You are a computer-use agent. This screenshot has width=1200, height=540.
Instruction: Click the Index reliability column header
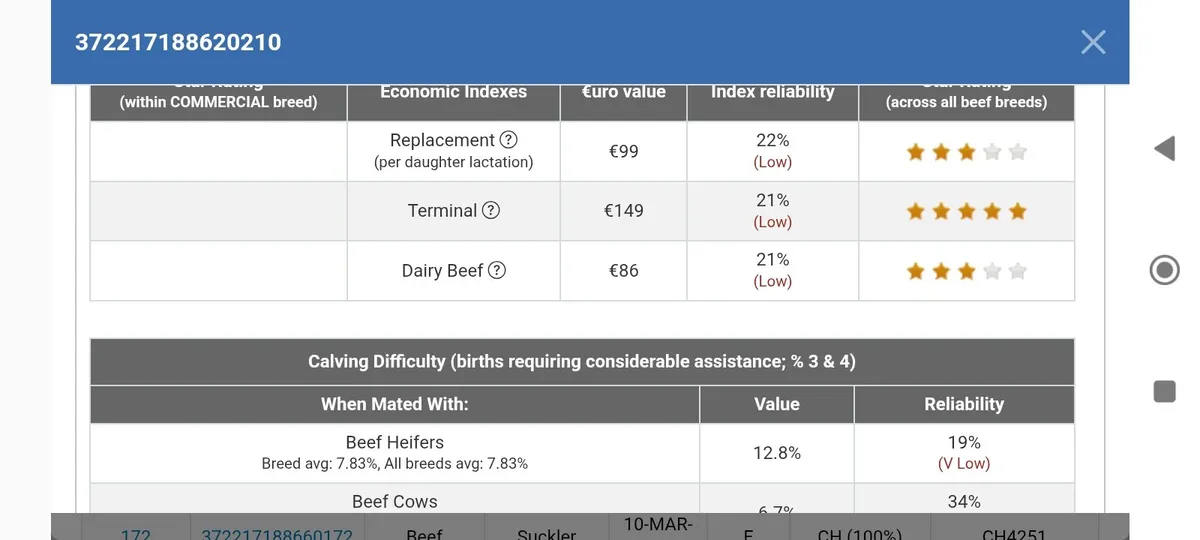772,92
